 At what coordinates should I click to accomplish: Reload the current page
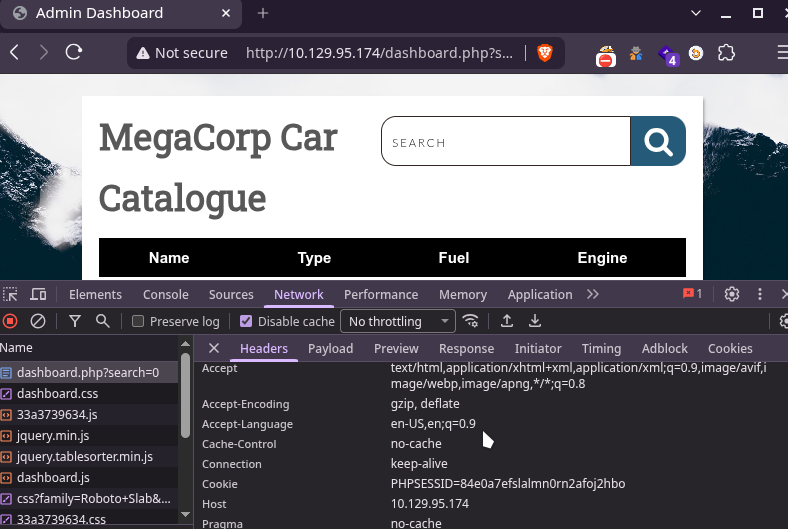click(x=74, y=52)
